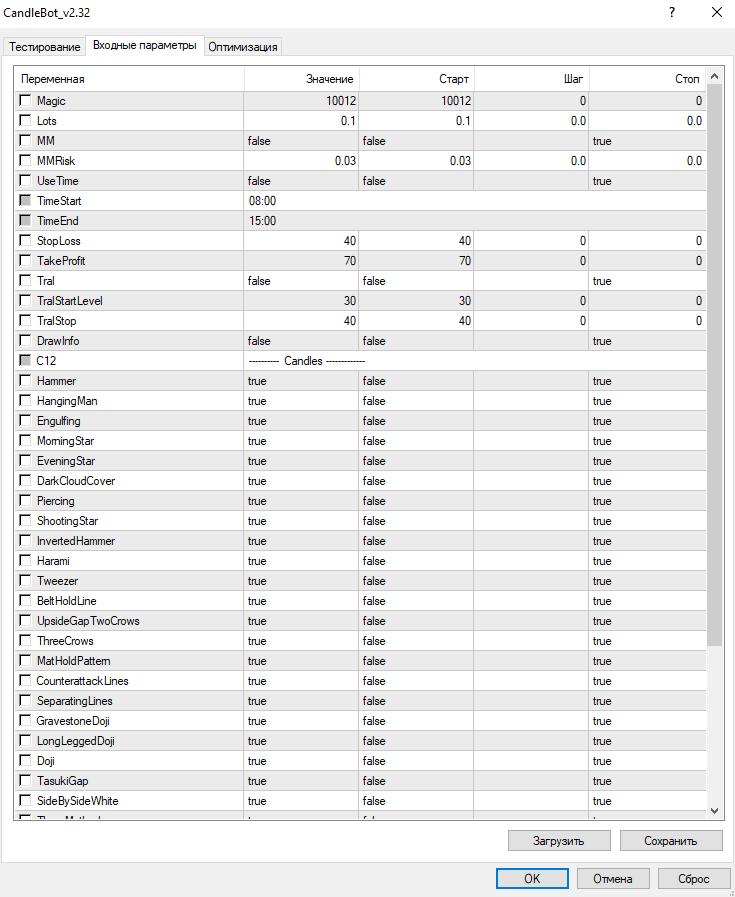Open the Оптимизация tab
The width and height of the screenshot is (735, 897).
click(x=244, y=47)
